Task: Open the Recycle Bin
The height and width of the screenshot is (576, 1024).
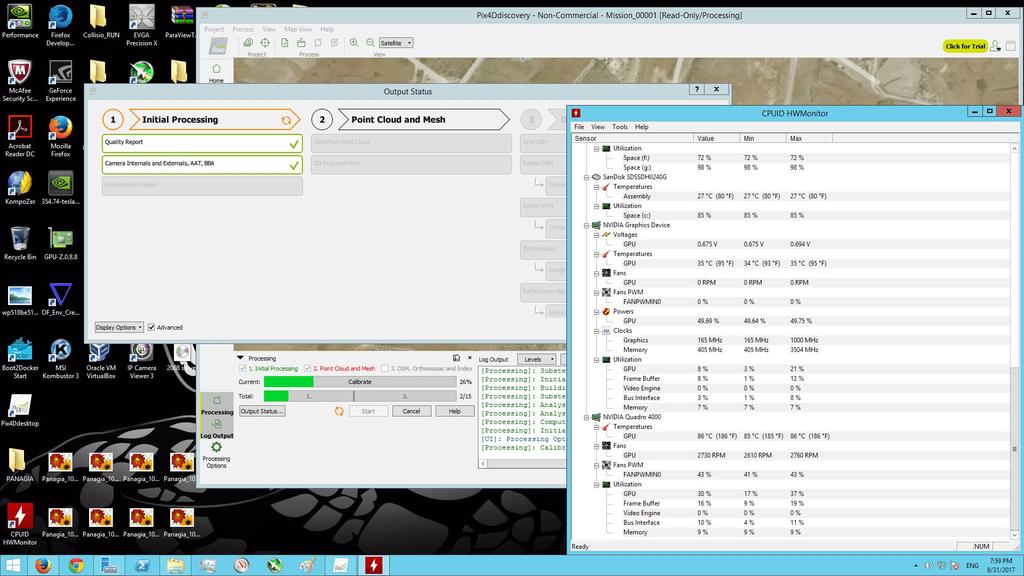Action: coord(20,244)
